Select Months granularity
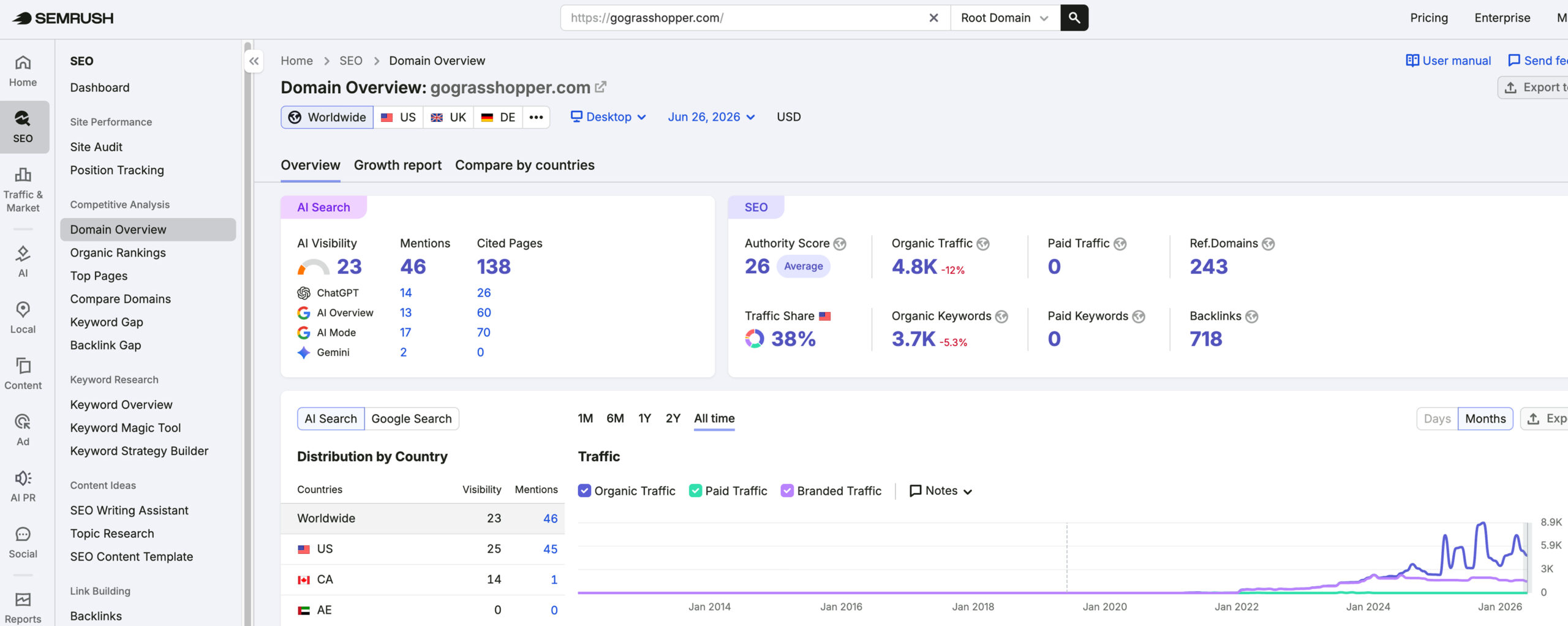Screen dimensions: 1568x626 click(x=1485, y=419)
